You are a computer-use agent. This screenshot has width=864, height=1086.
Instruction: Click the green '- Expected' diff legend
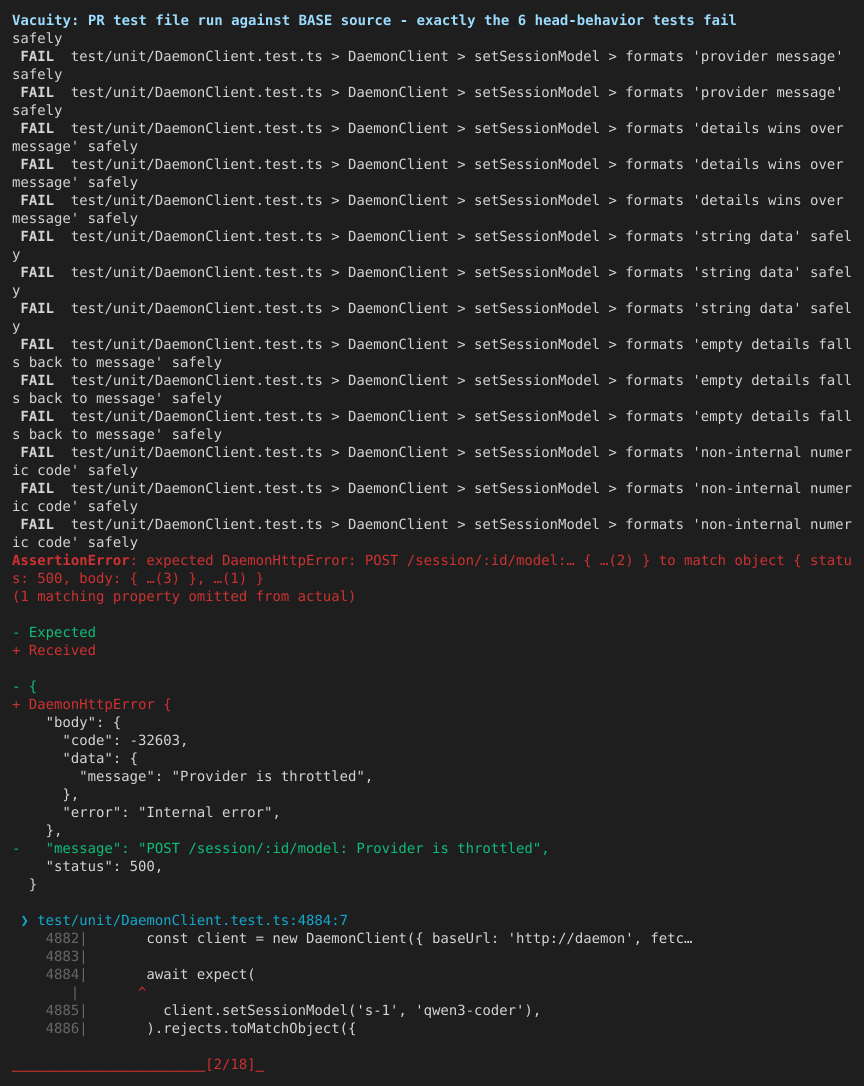[x=54, y=632]
